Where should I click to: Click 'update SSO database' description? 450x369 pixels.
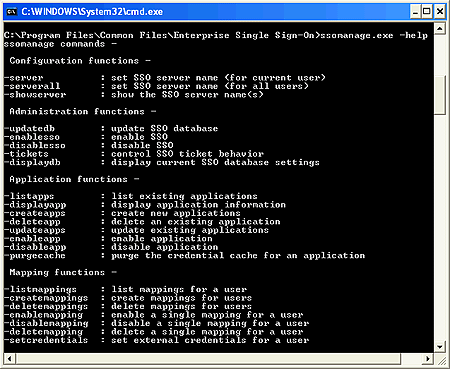[x=165, y=129]
